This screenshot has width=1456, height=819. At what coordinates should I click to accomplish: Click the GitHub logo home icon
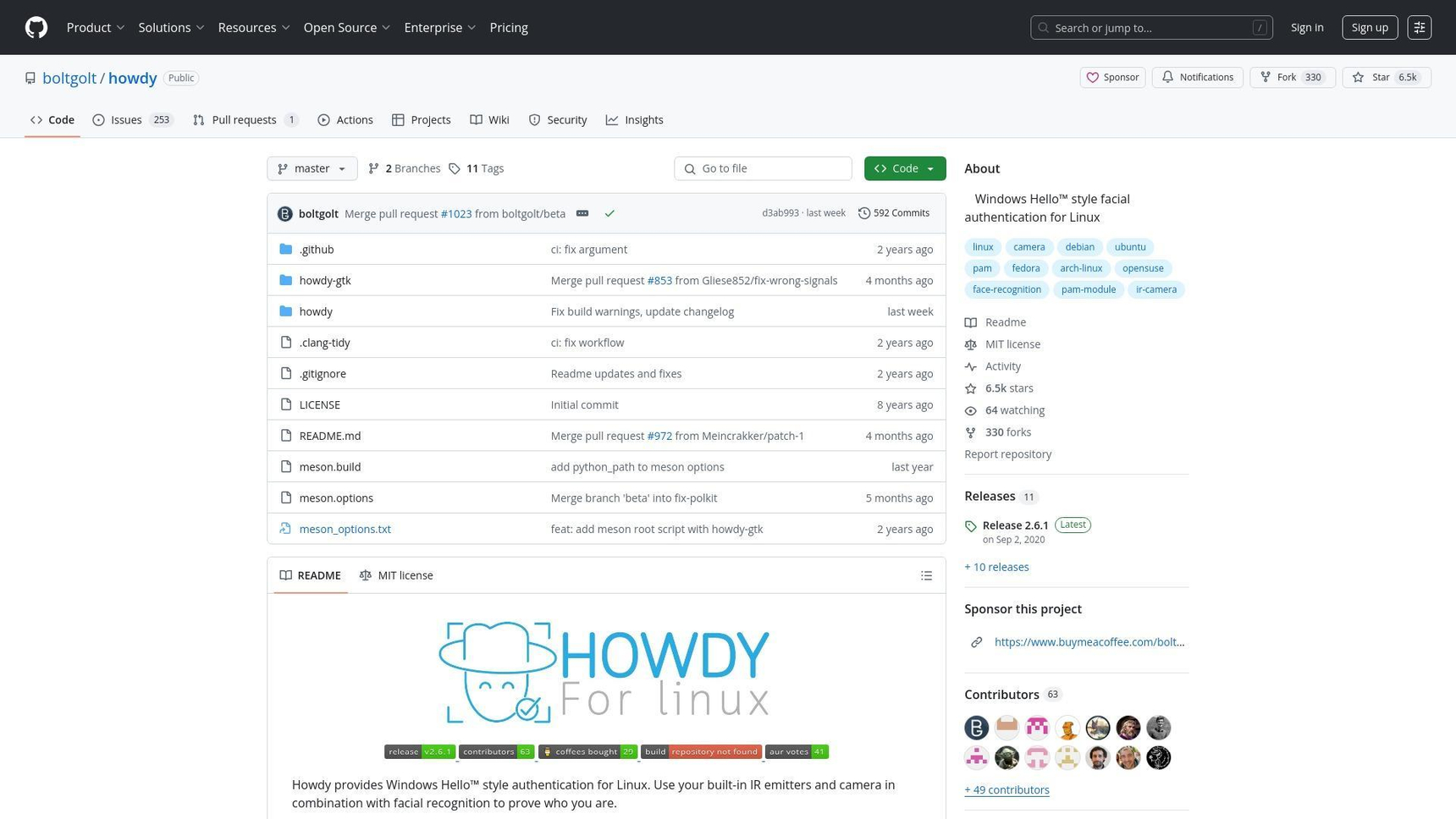click(x=36, y=27)
